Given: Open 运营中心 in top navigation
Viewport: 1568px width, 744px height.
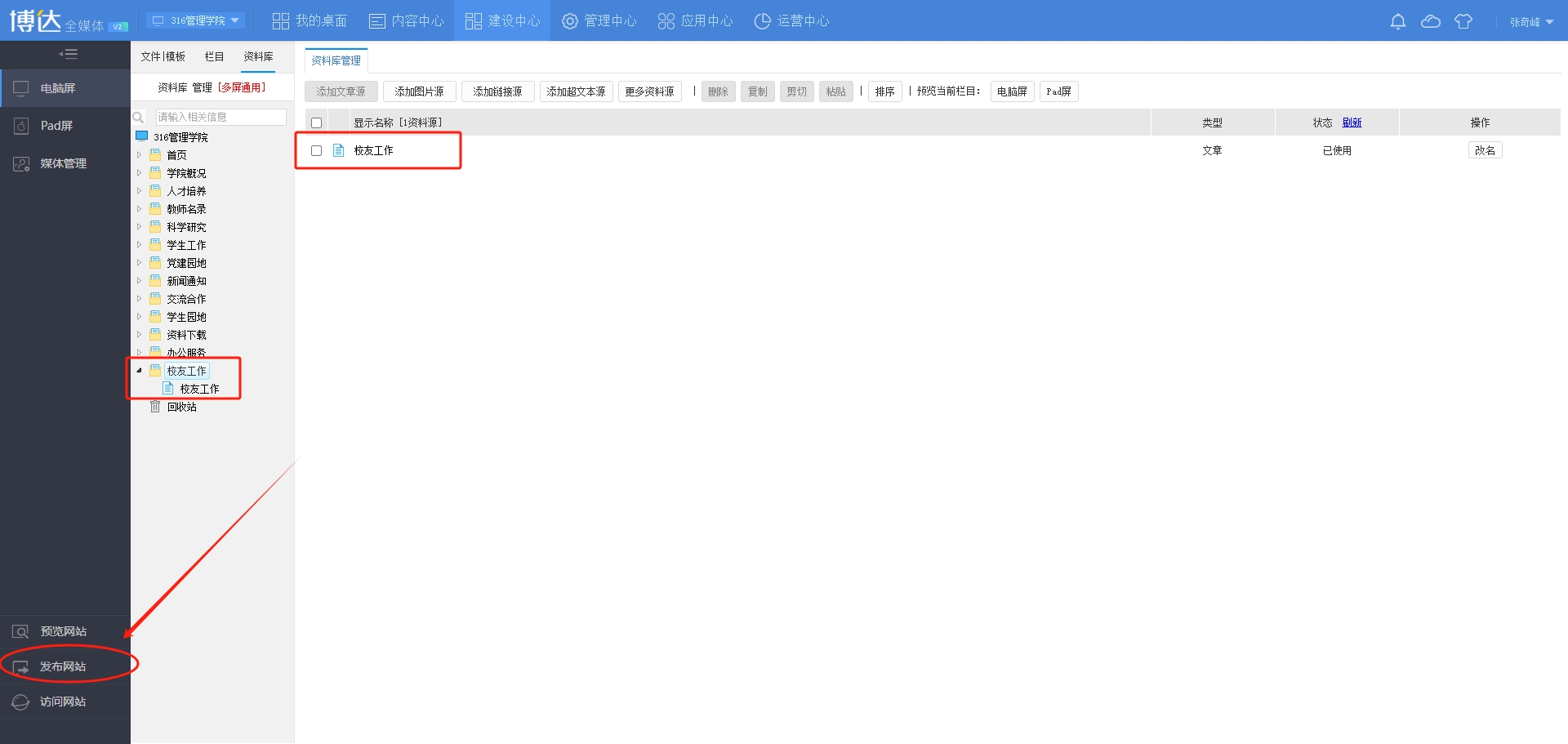Looking at the screenshot, I should tap(792, 20).
